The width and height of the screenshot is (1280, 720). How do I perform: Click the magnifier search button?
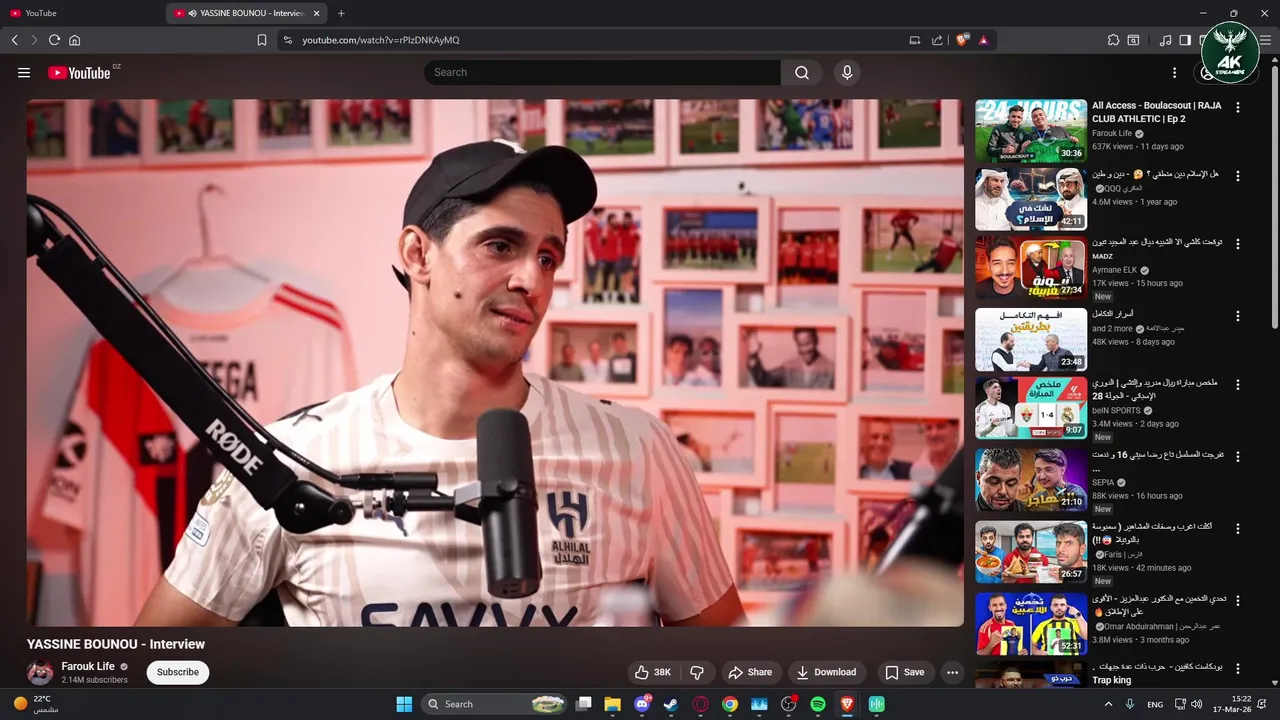point(802,72)
